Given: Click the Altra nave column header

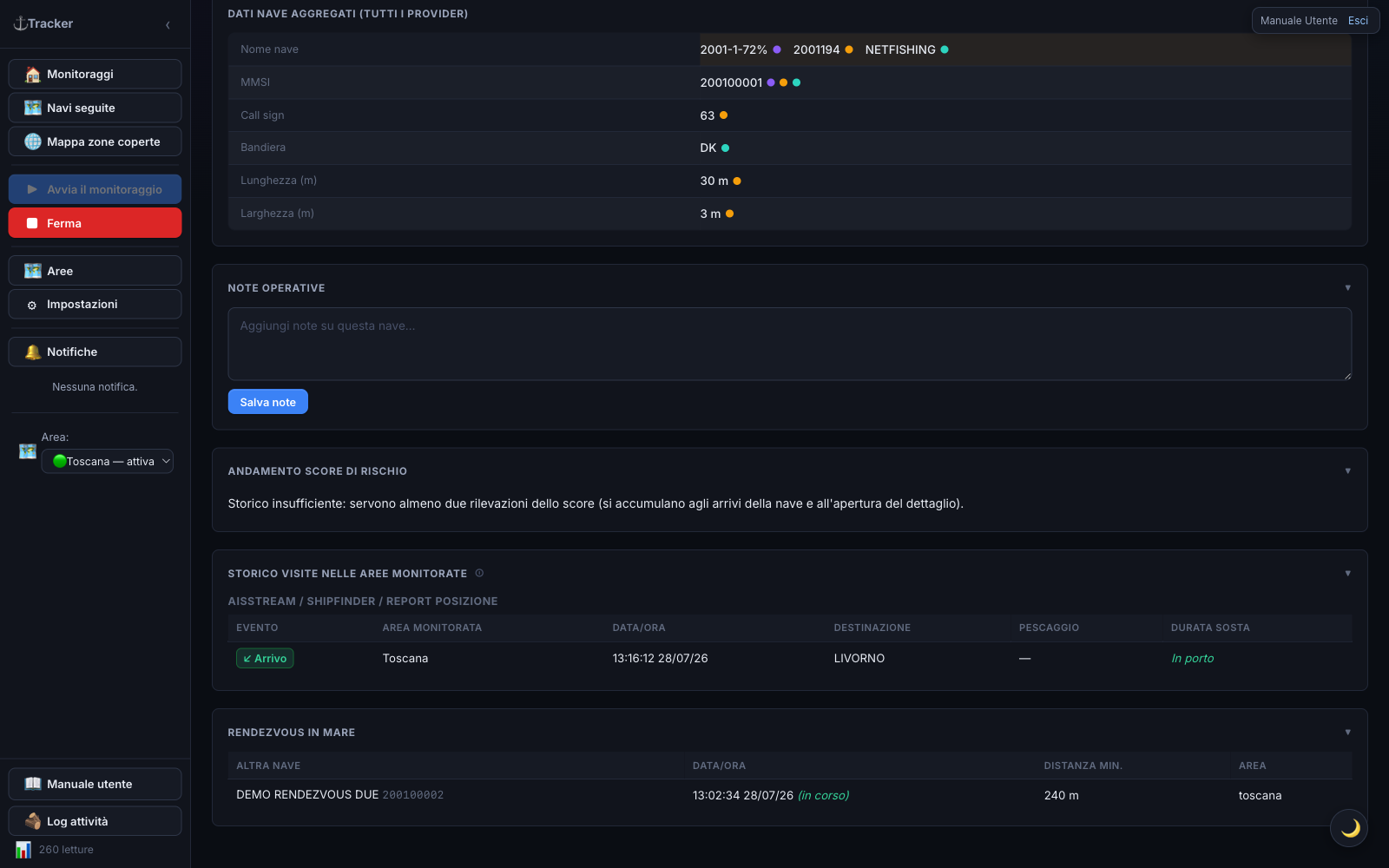Looking at the screenshot, I should tap(268, 766).
